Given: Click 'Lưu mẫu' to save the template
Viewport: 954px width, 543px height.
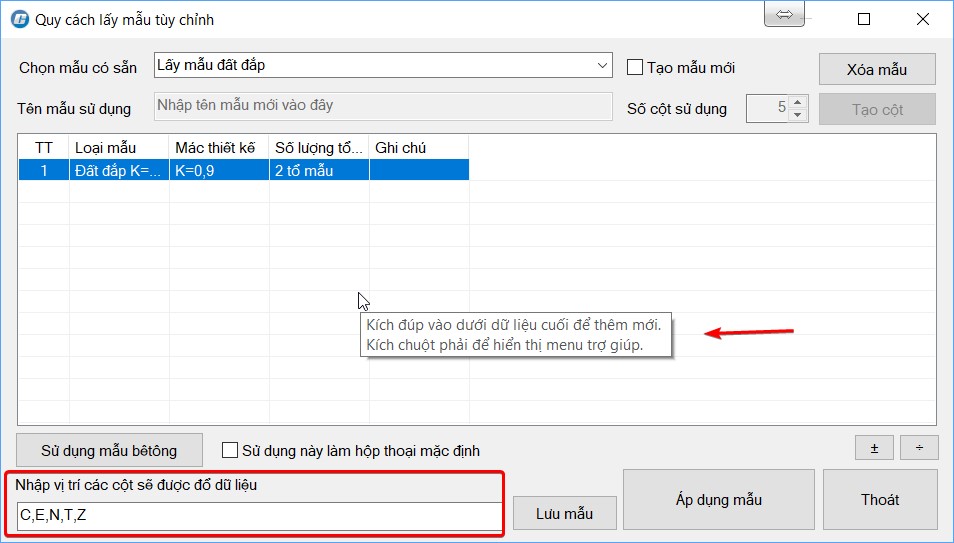Looking at the screenshot, I should (564, 513).
